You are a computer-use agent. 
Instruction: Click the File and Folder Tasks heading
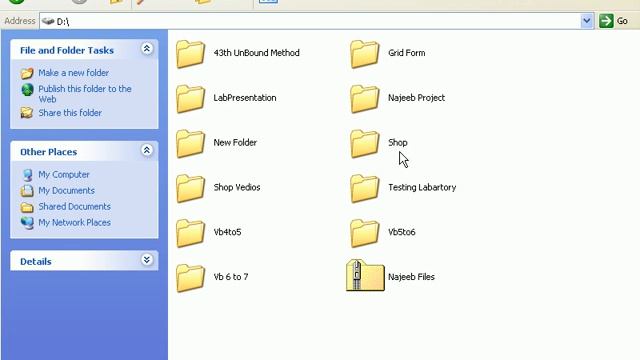click(x=67, y=50)
